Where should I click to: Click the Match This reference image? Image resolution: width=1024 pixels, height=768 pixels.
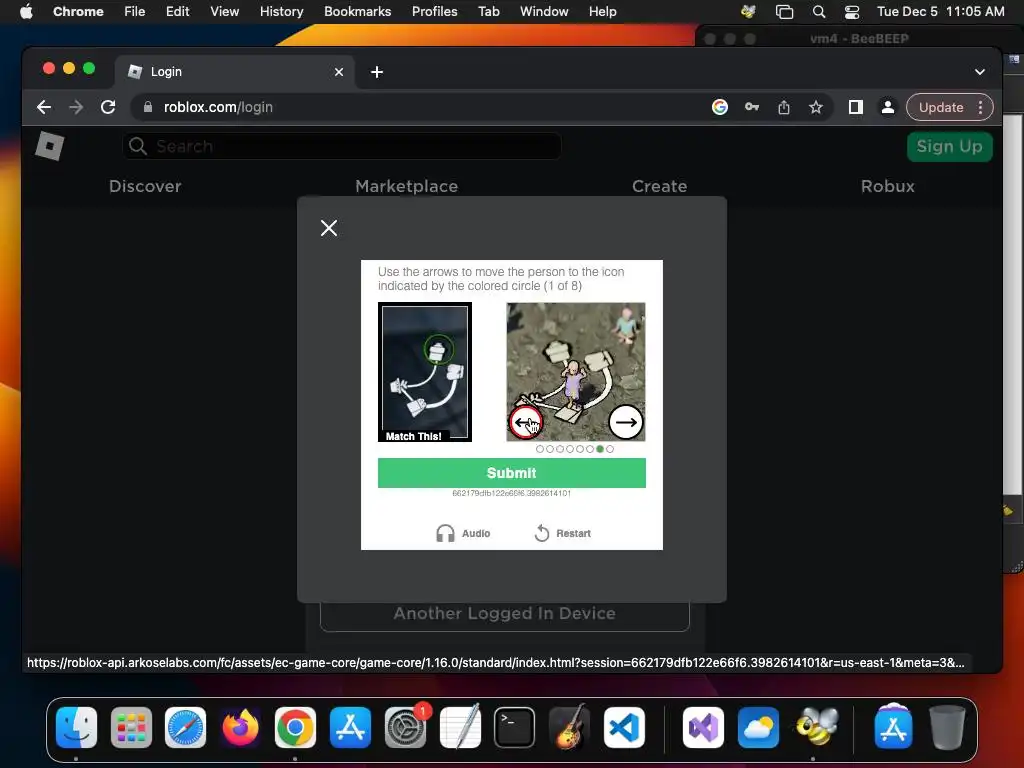coord(424,372)
